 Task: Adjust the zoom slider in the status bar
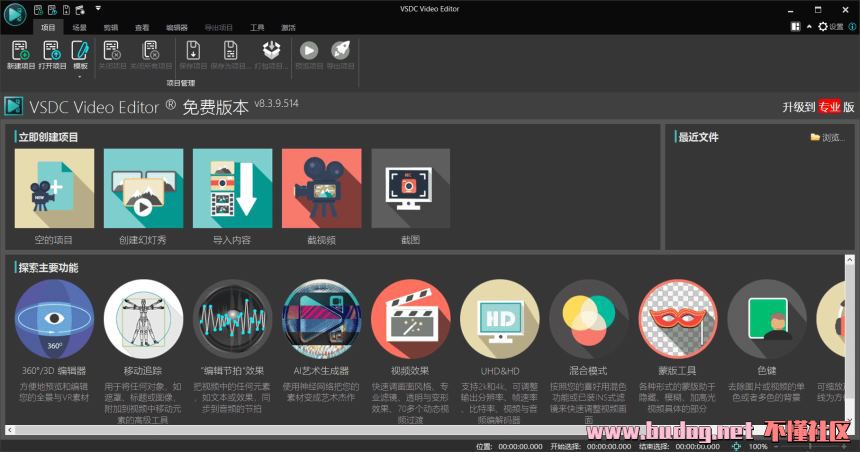coord(810,446)
